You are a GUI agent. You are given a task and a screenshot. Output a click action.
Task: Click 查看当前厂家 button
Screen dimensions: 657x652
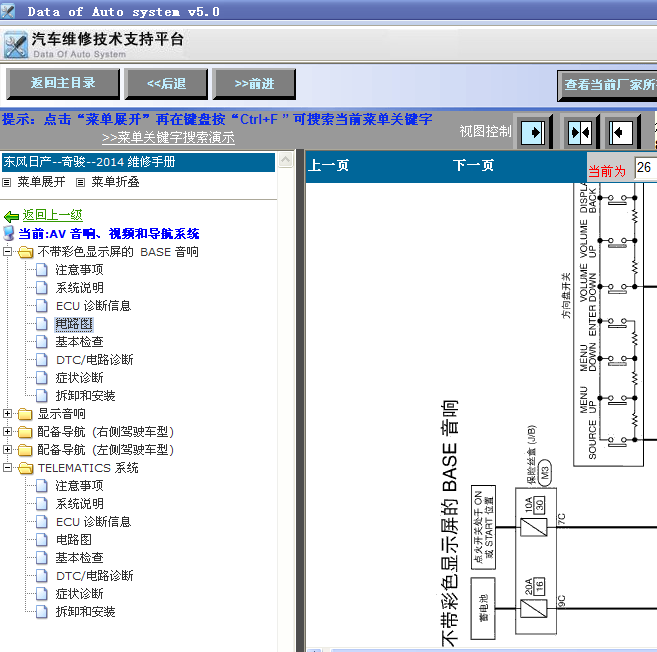[x=607, y=85]
